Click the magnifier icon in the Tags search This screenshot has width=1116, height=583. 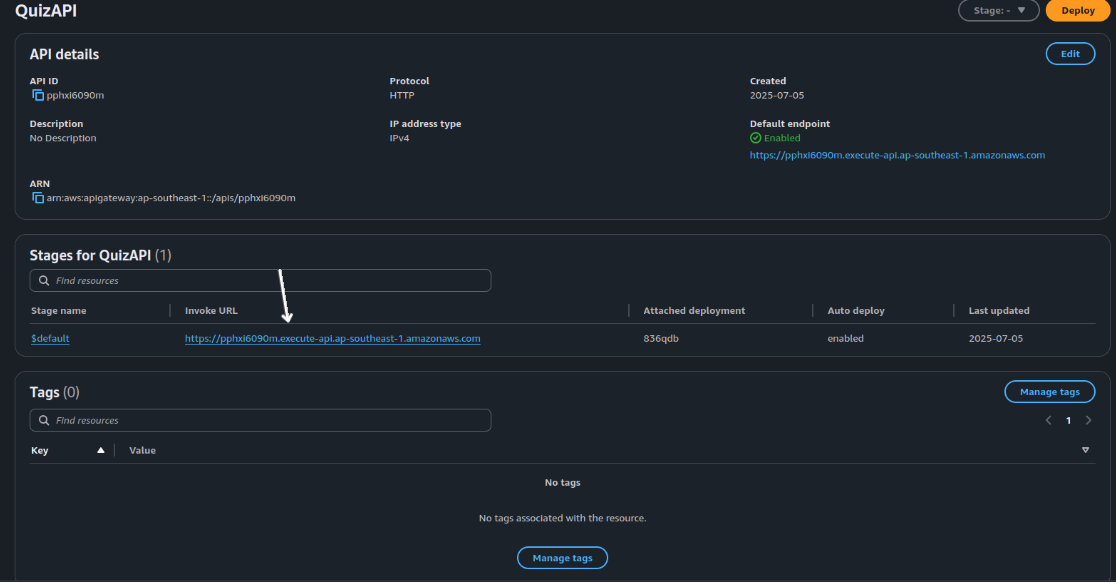44,421
